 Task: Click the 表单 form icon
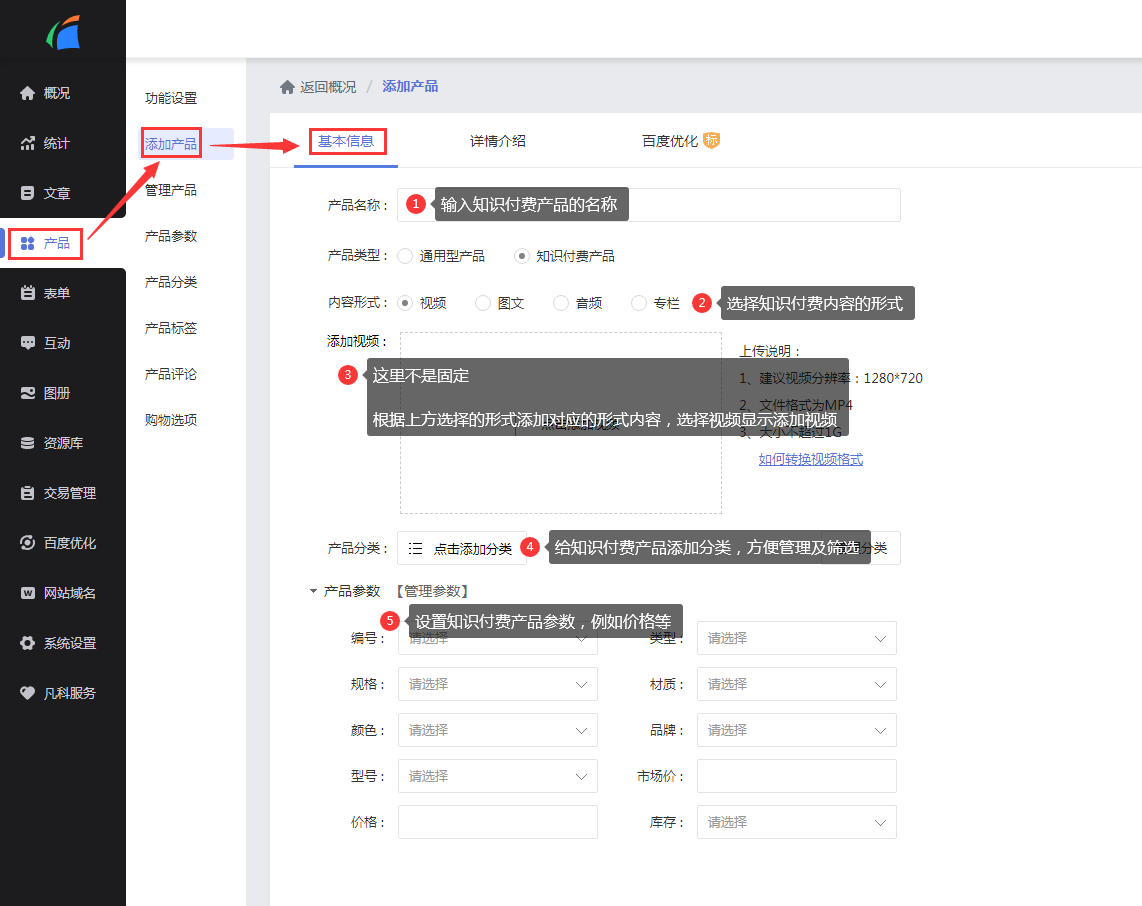click(x=28, y=293)
